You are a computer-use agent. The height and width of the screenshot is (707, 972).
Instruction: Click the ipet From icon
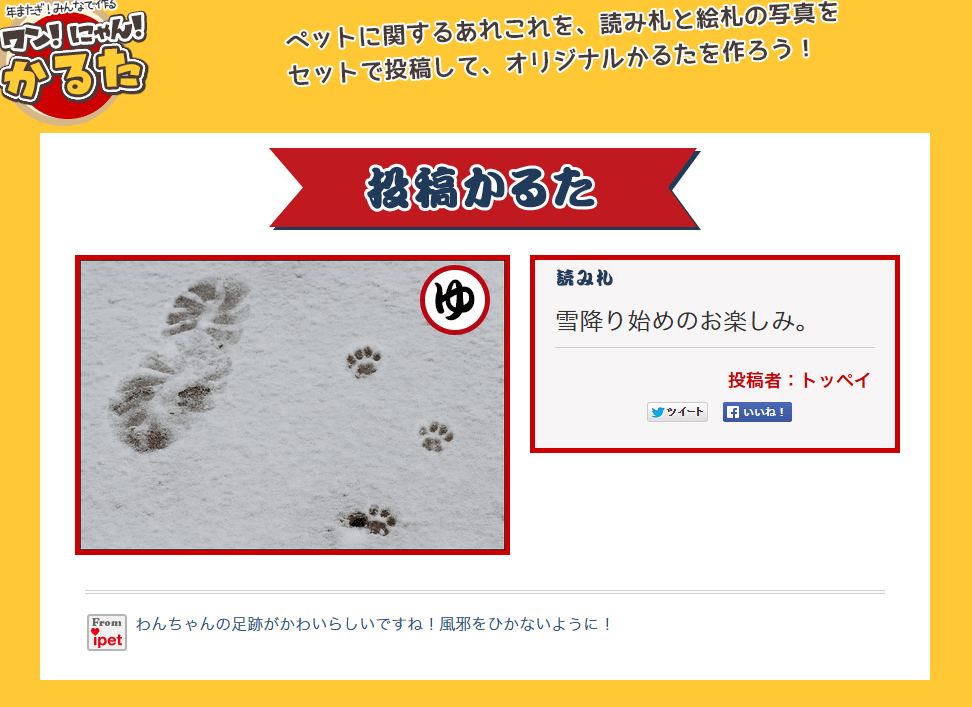[107, 633]
